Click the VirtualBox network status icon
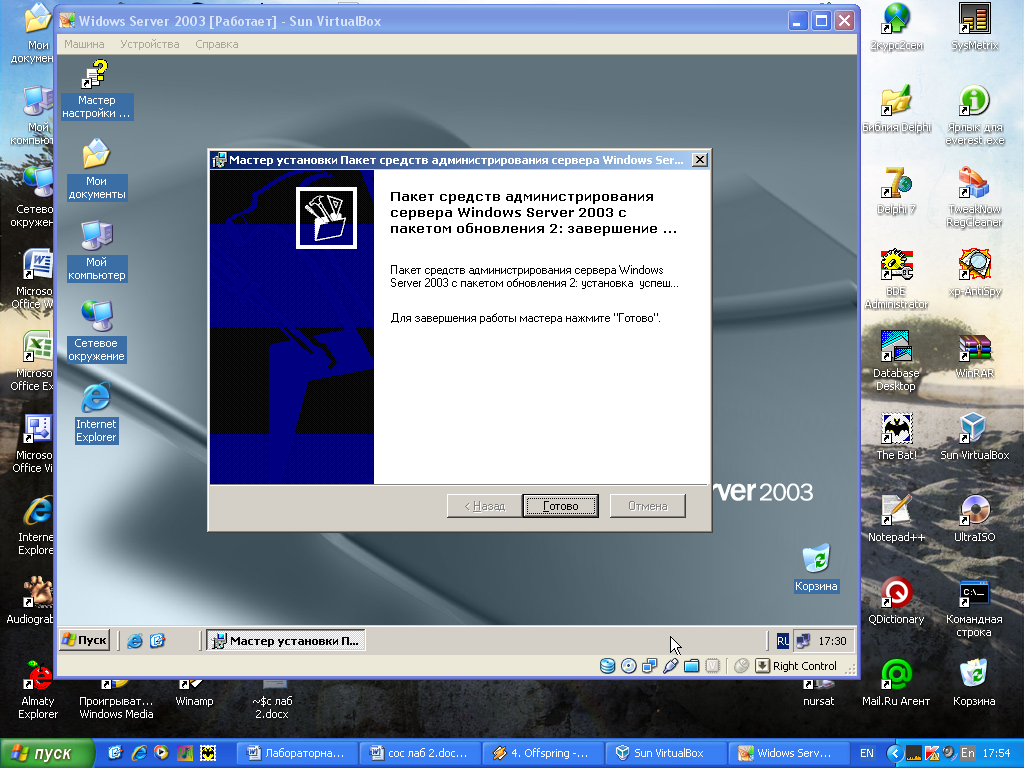Screen dimensions: 1024x768 click(x=649, y=666)
